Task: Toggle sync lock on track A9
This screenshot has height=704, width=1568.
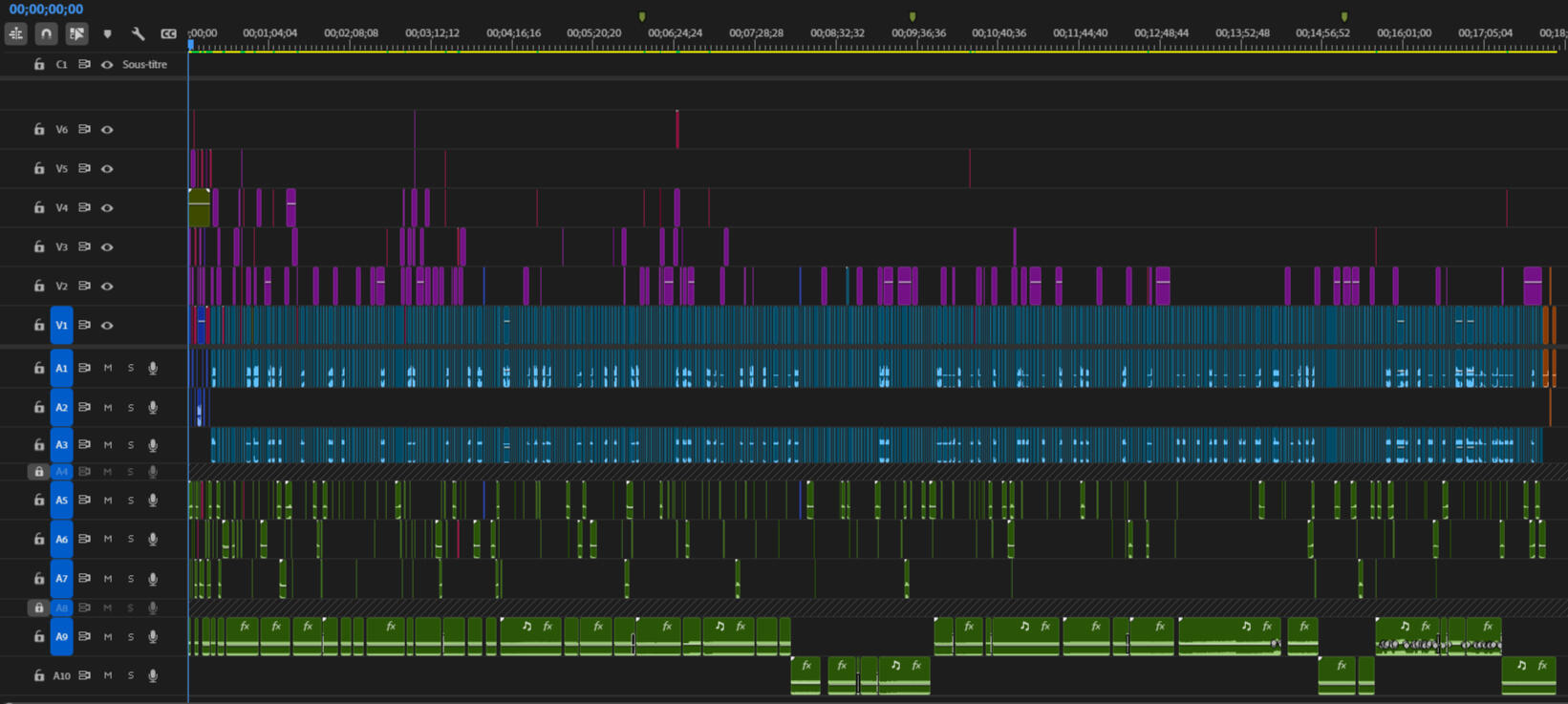Action: coord(84,636)
